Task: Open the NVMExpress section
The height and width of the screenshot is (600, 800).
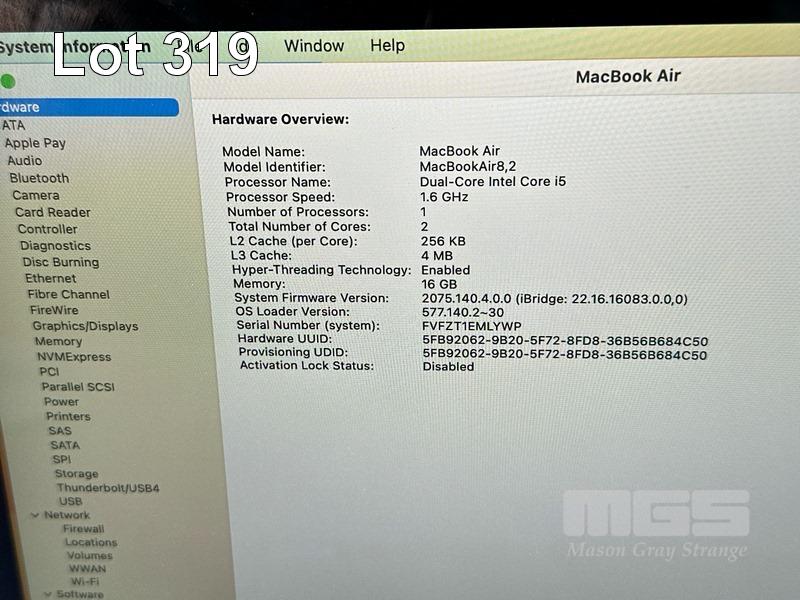Action: tap(74, 357)
